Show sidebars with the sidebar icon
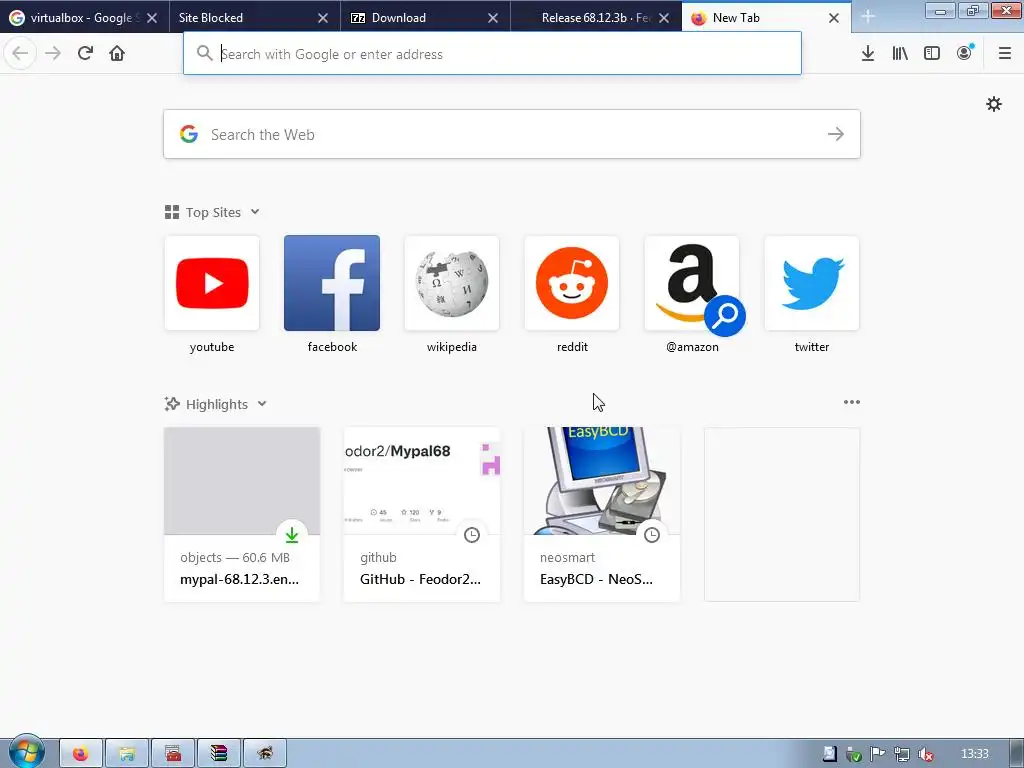 tap(932, 54)
